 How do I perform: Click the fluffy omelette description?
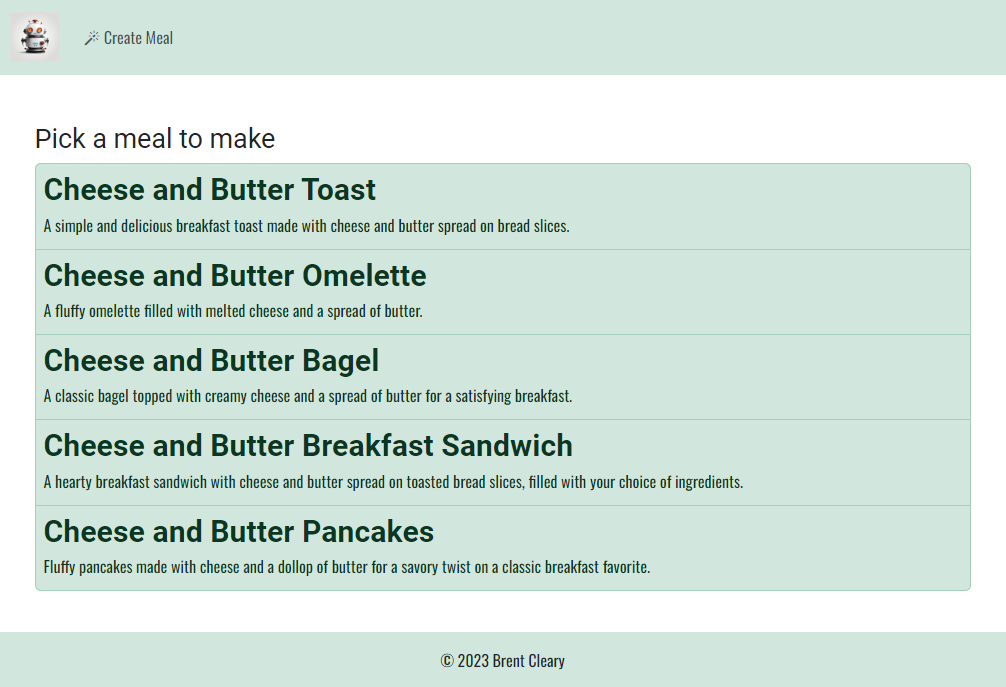pos(233,311)
